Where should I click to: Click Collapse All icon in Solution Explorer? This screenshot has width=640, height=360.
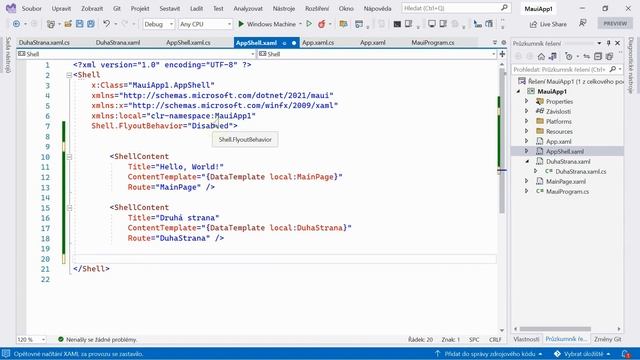click(x=598, y=56)
